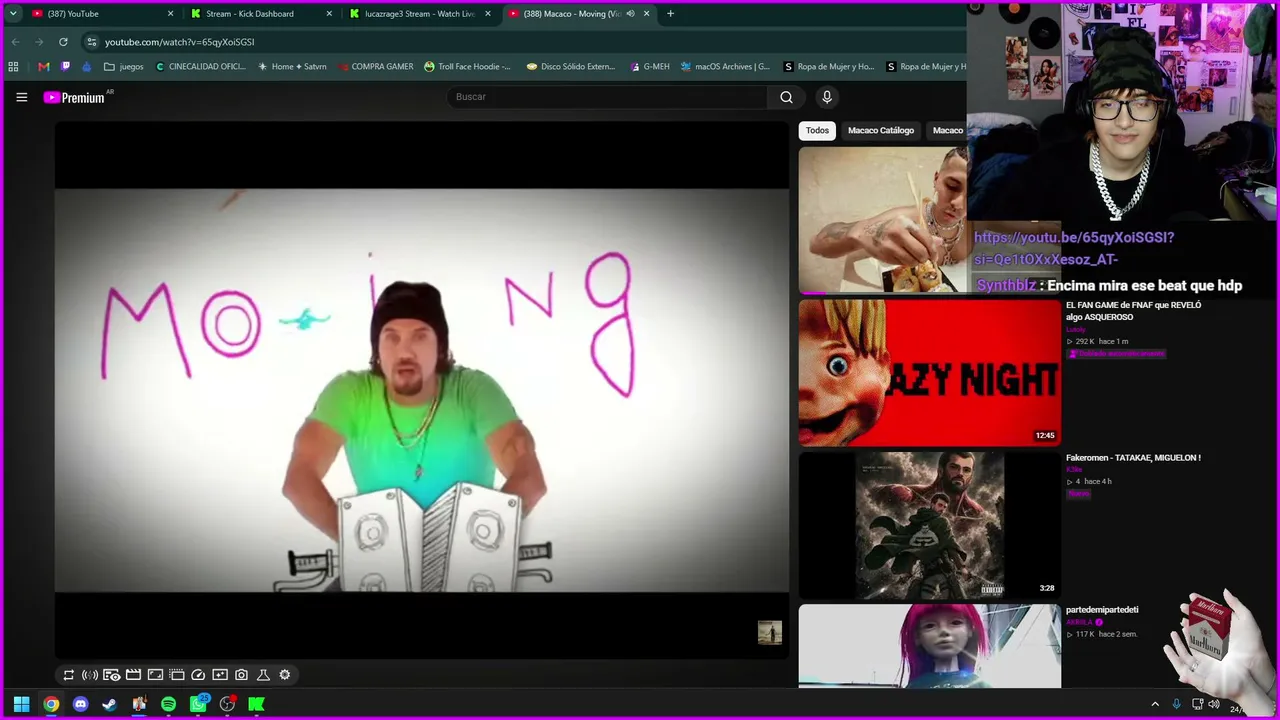Toggle the list-with-eye visibility icon
The width and height of the screenshot is (1280, 720).
[111, 675]
